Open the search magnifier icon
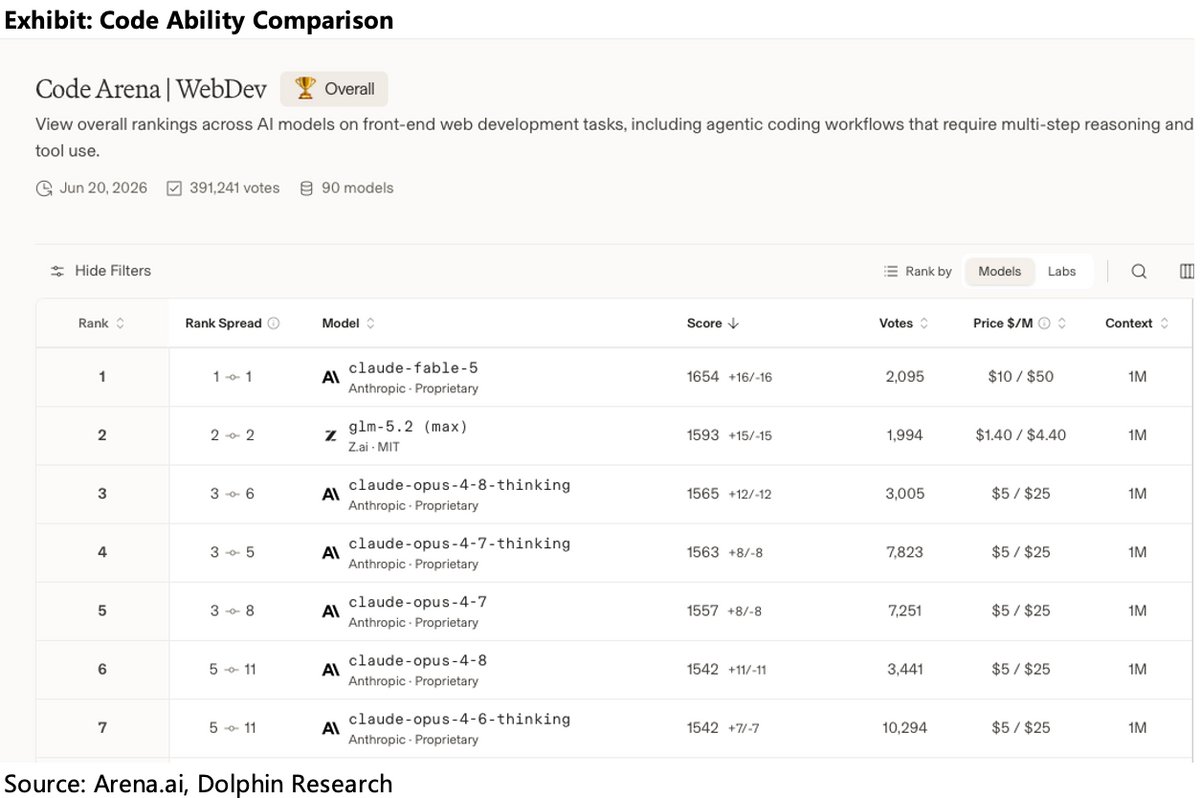1200x798 pixels. [1139, 271]
